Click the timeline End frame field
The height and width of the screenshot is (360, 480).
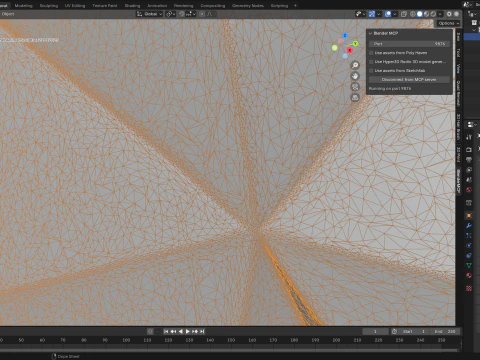point(446,331)
